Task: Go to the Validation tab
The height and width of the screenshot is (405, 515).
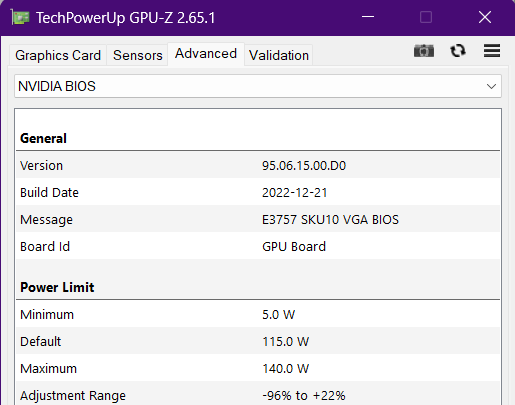Action: point(279,55)
